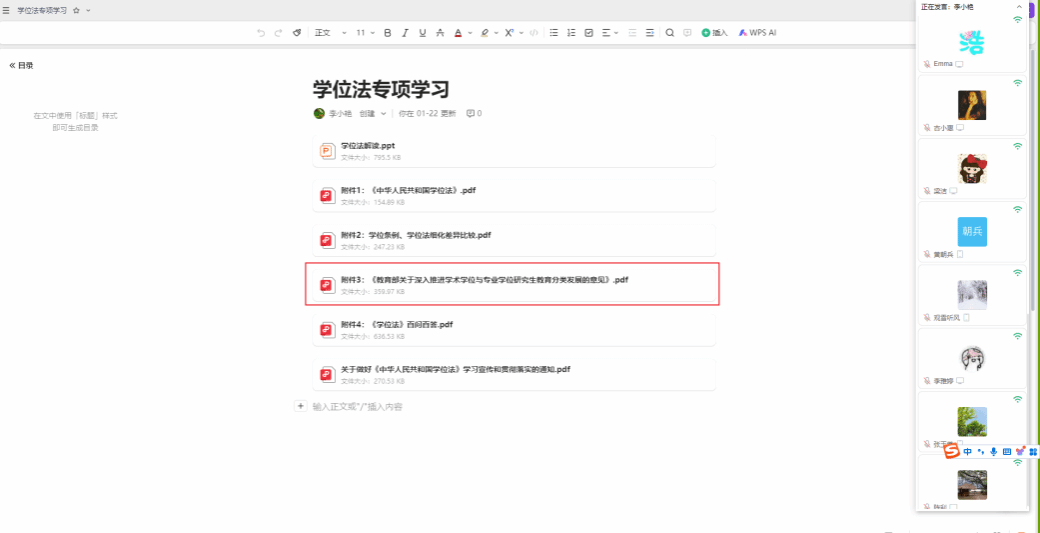
Task: Star the document 学位法专项学习
Action: tap(76, 10)
